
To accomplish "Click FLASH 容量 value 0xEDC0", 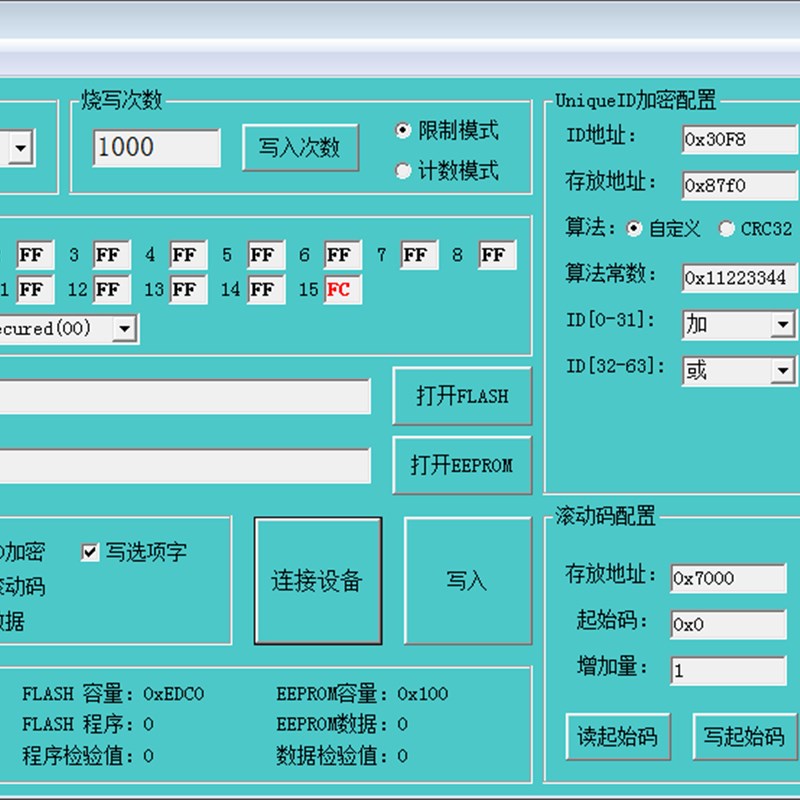I will pos(173,694).
